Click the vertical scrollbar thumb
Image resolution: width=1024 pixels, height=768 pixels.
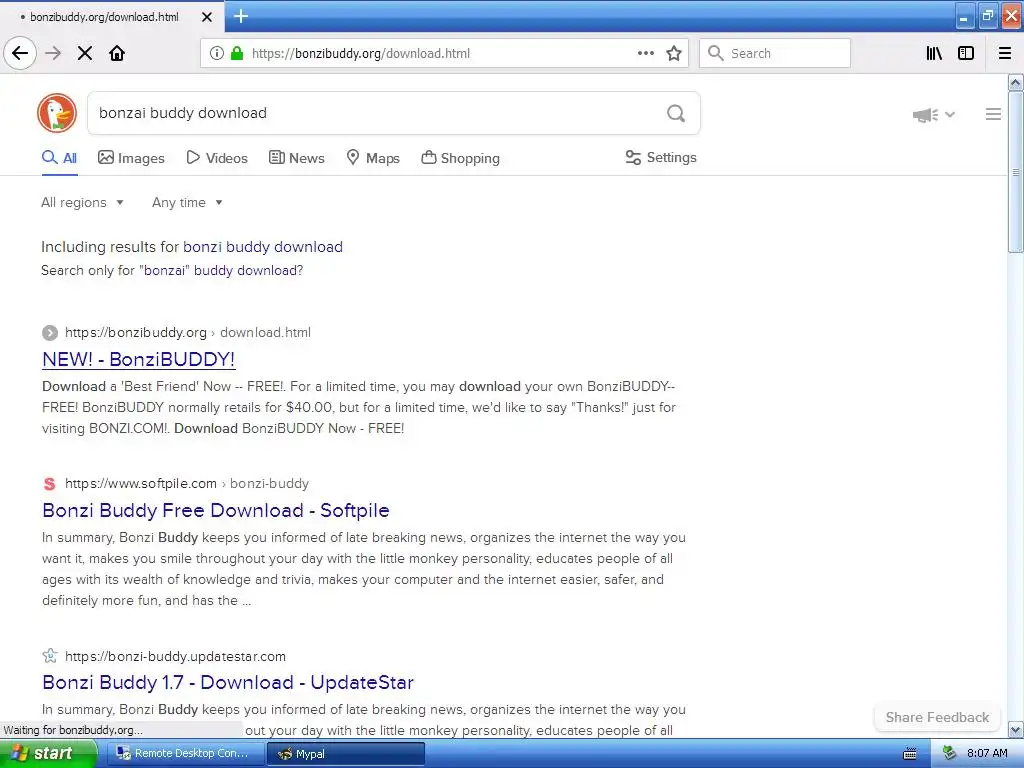pyautogui.click(x=1015, y=172)
